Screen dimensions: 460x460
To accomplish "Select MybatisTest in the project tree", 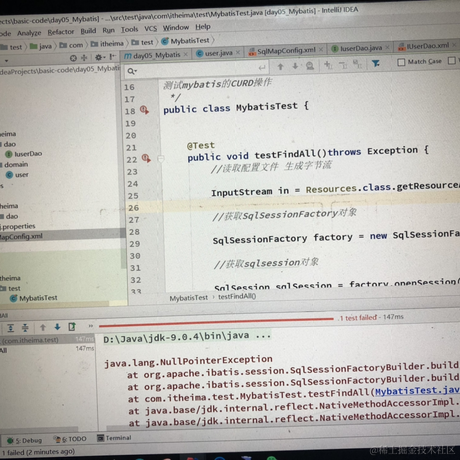I will point(34,298).
